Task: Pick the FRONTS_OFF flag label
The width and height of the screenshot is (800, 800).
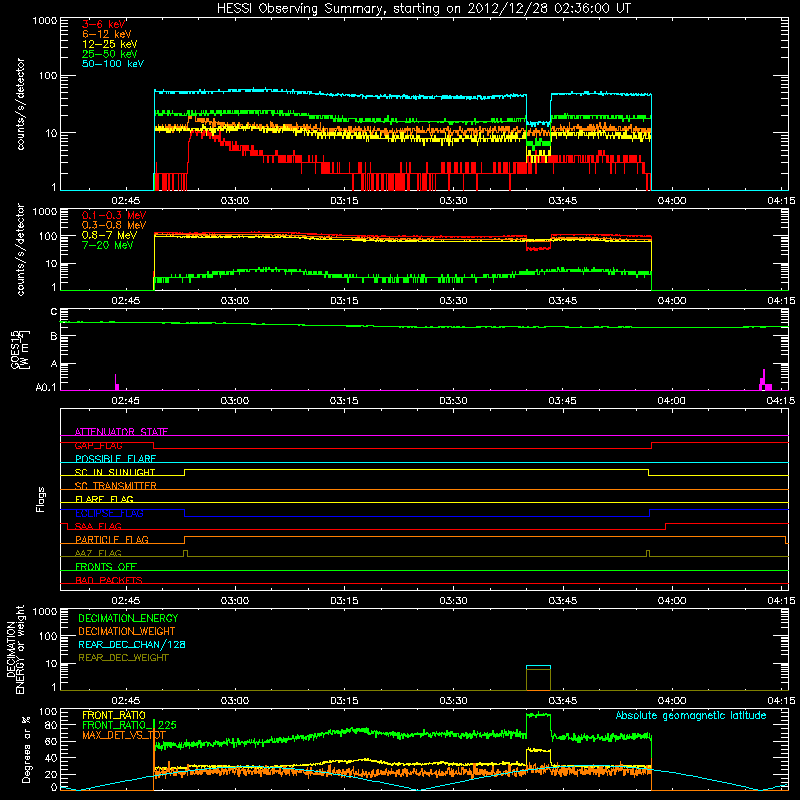Action: click(x=106, y=566)
